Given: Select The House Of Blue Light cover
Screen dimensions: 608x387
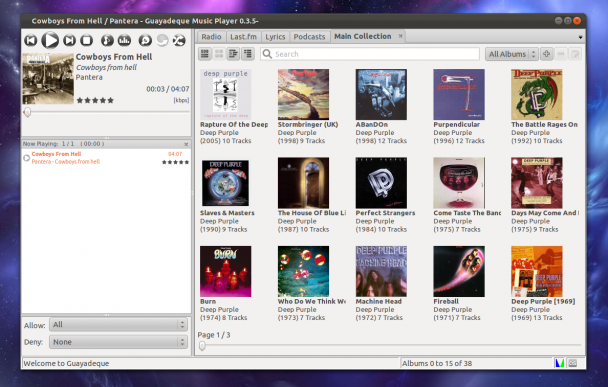Looking at the screenshot, I should point(303,183).
